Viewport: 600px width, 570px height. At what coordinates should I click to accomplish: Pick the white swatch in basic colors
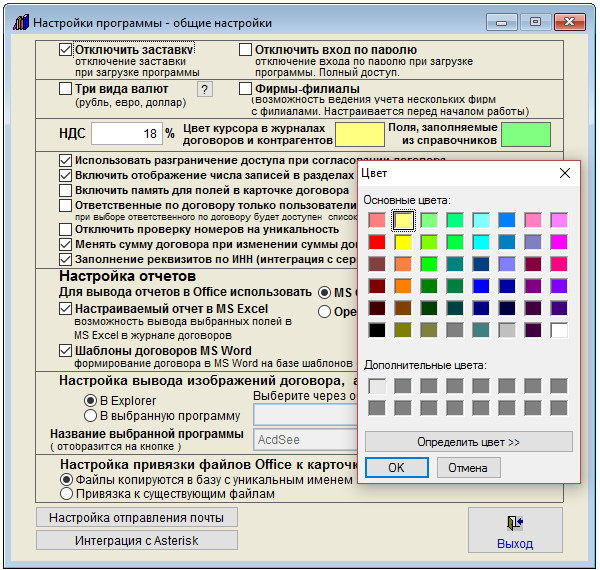[x=559, y=329]
